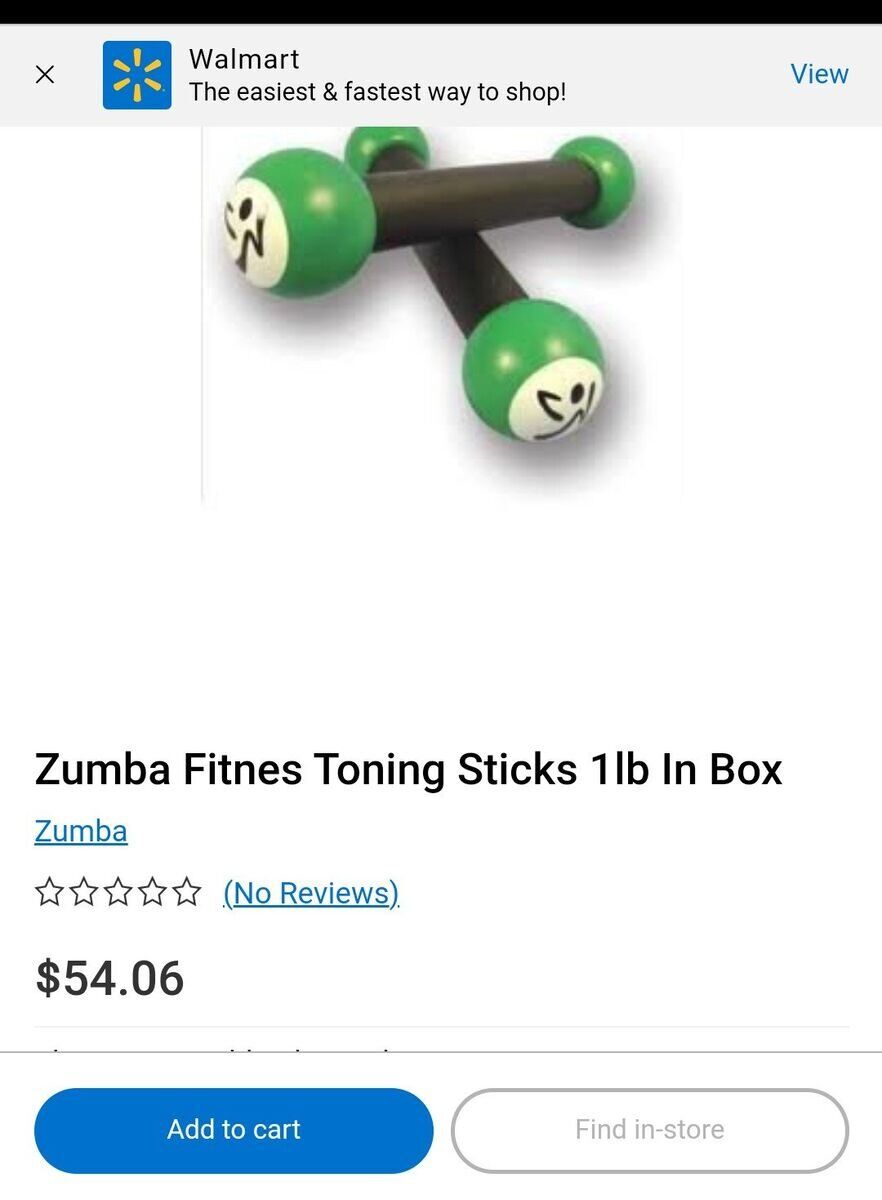Choose the Find in-store button
This screenshot has height=1200, width=882.
pos(650,1130)
